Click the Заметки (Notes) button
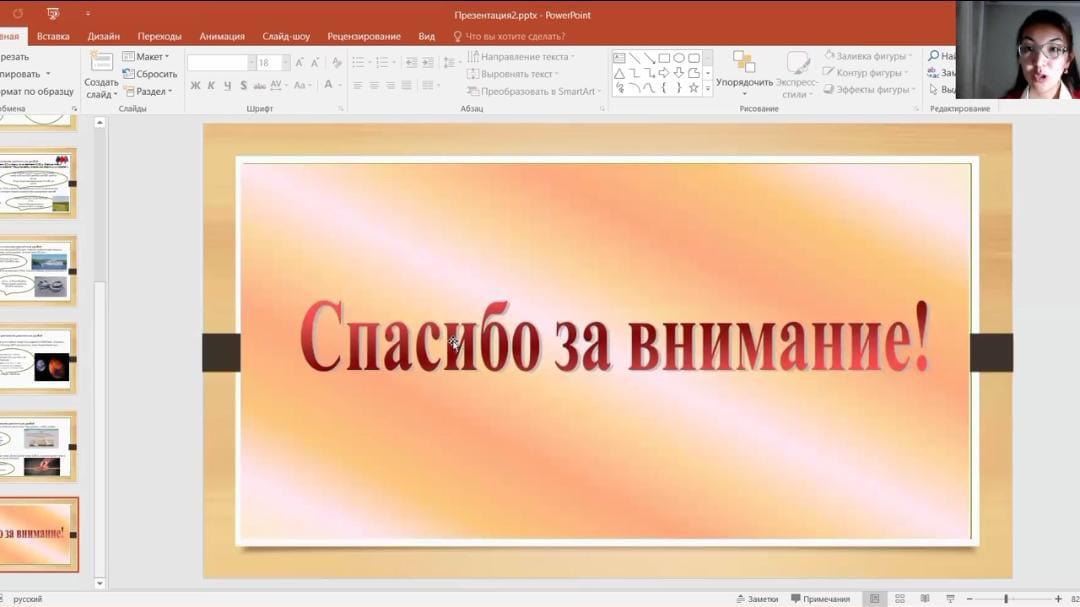This screenshot has height=607, width=1080. (x=757, y=599)
